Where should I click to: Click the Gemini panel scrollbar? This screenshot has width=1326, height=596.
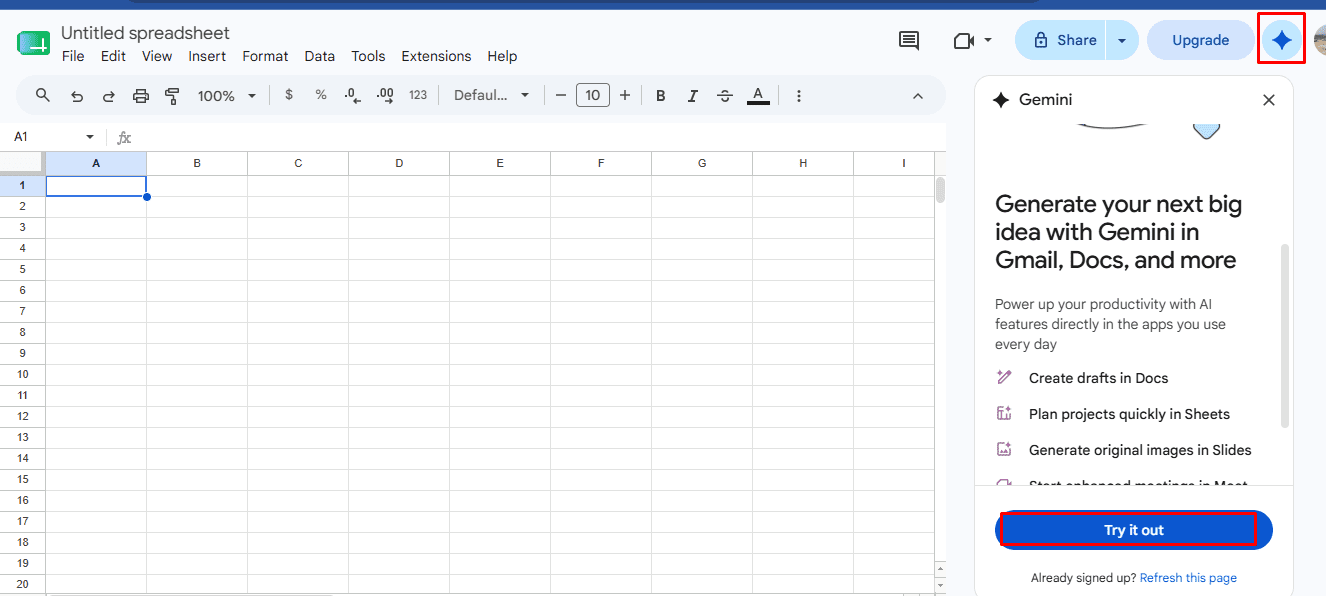(x=1285, y=335)
